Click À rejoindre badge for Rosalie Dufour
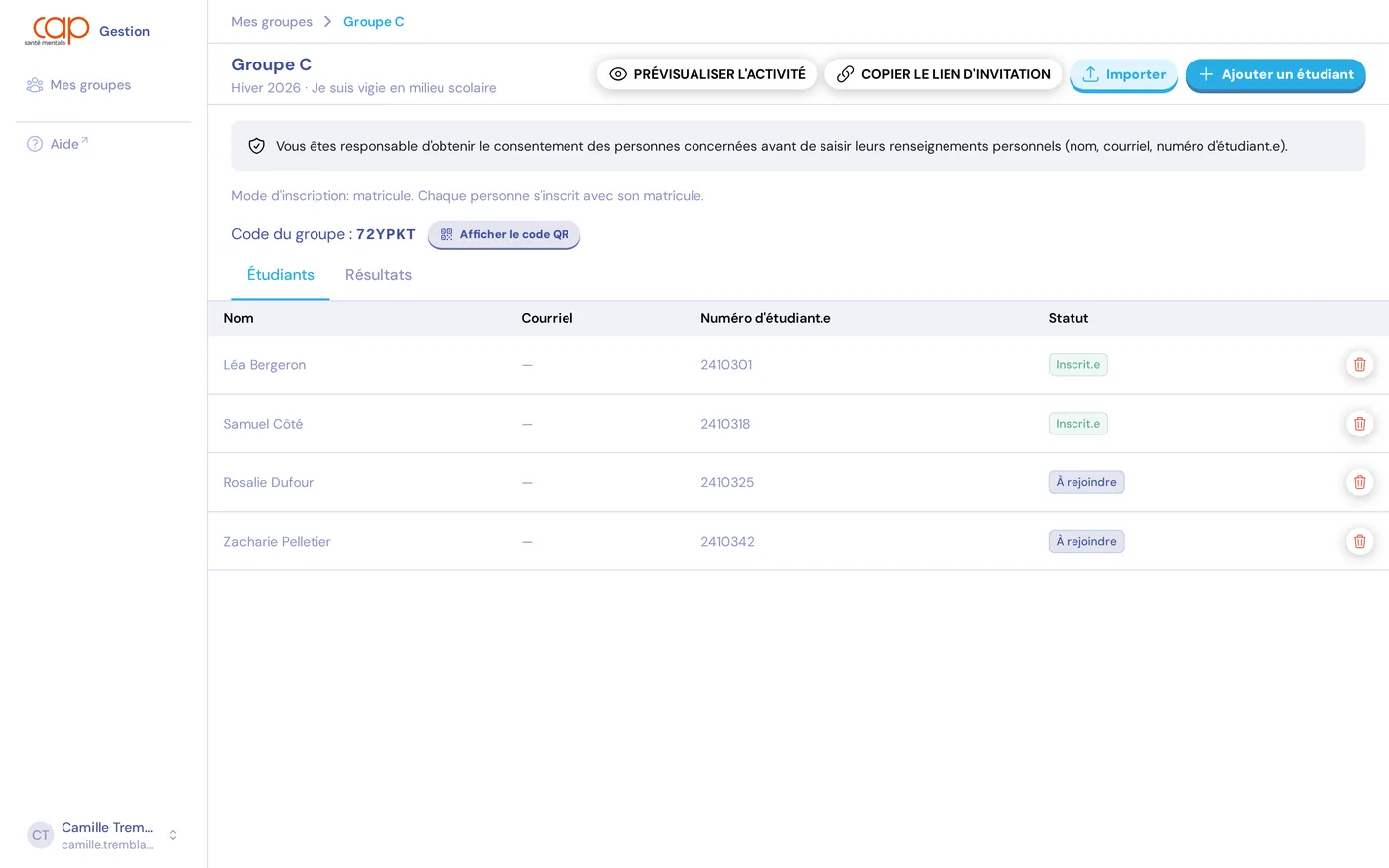The width and height of the screenshot is (1389, 868). [x=1086, y=482]
